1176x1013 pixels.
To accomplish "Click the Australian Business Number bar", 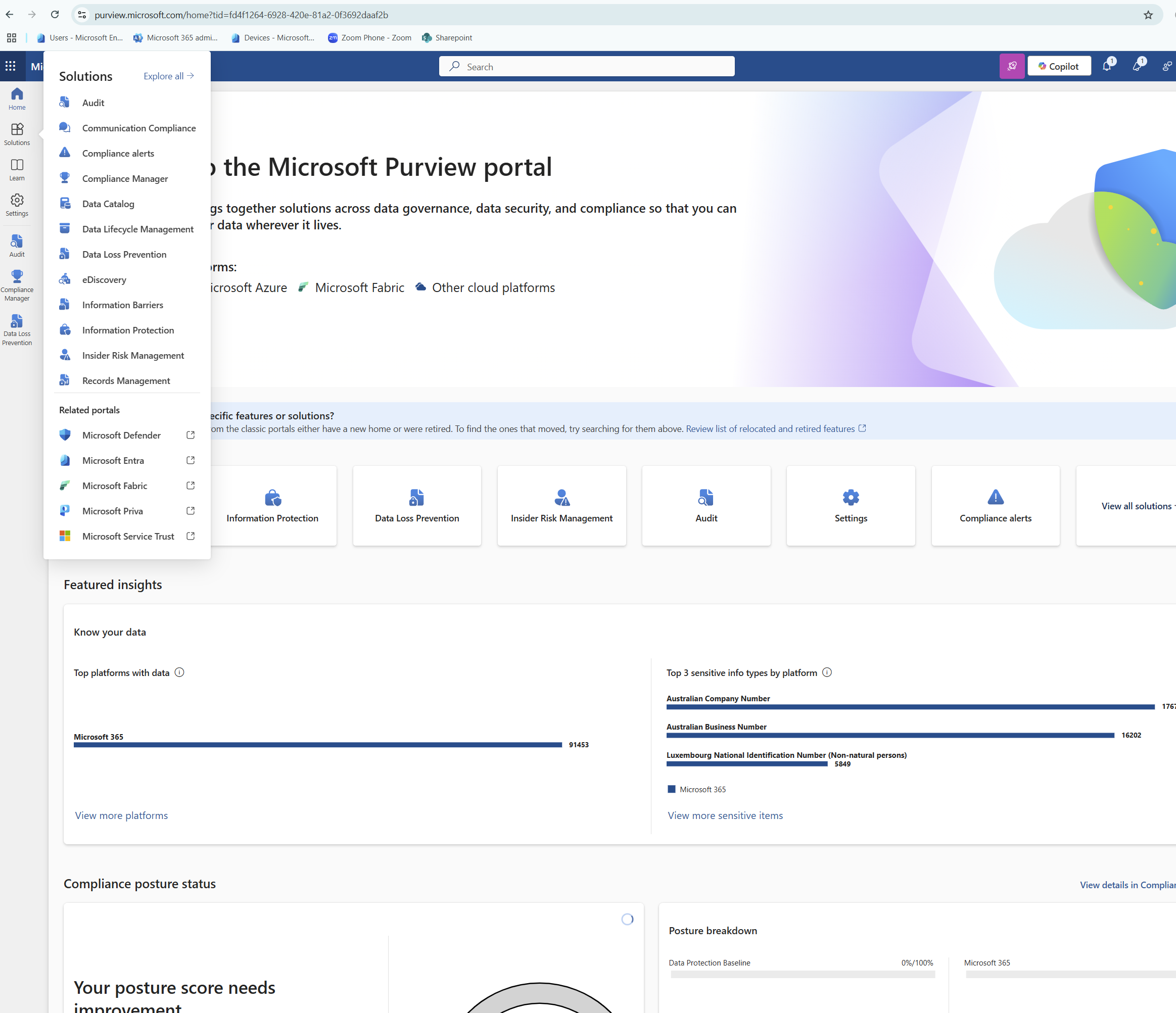I will point(890,735).
